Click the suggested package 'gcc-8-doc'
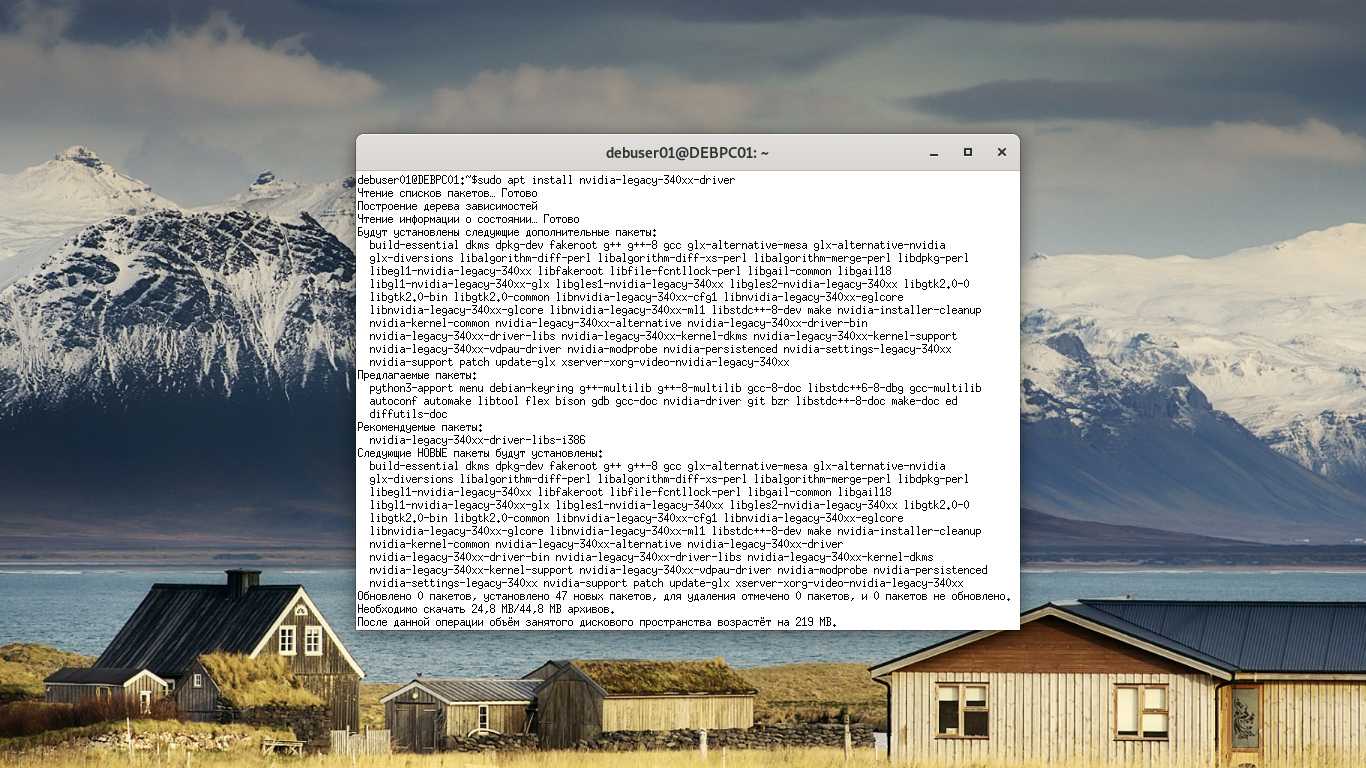The image size is (1366, 768). pyautogui.click(x=777, y=388)
